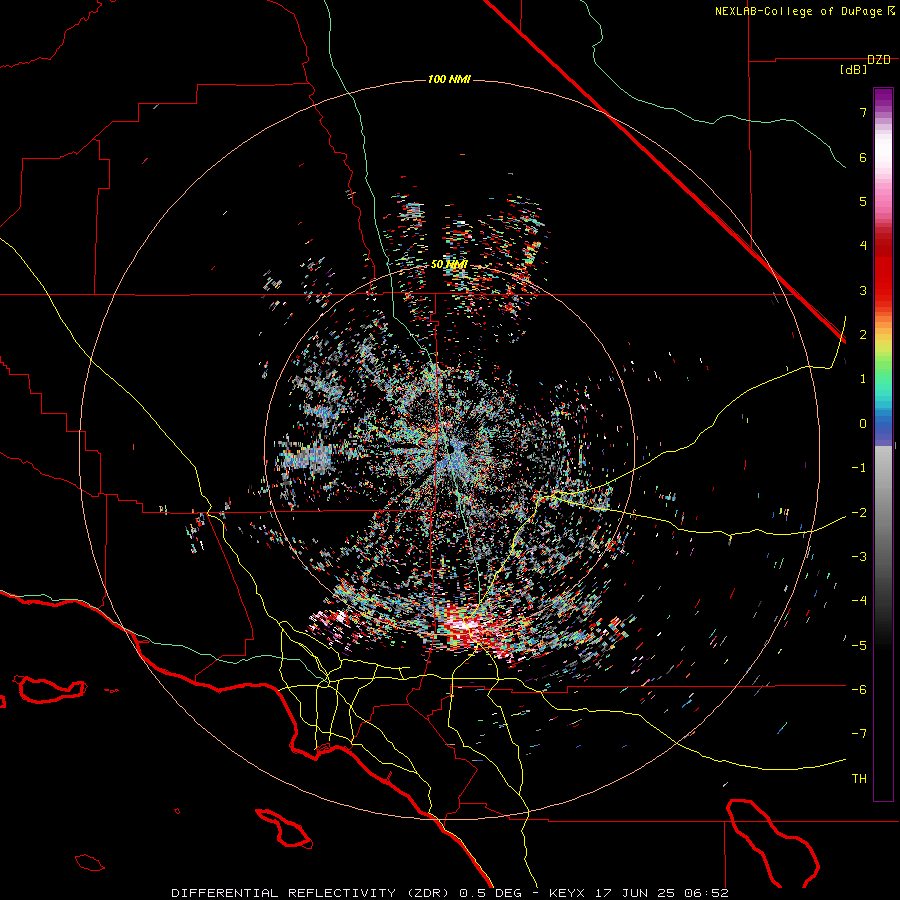The width and height of the screenshot is (900, 900).
Task: Click the DIFFERENTIAL REFLECTIVITY (ZDR) caption text
Action: (x=313, y=893)
